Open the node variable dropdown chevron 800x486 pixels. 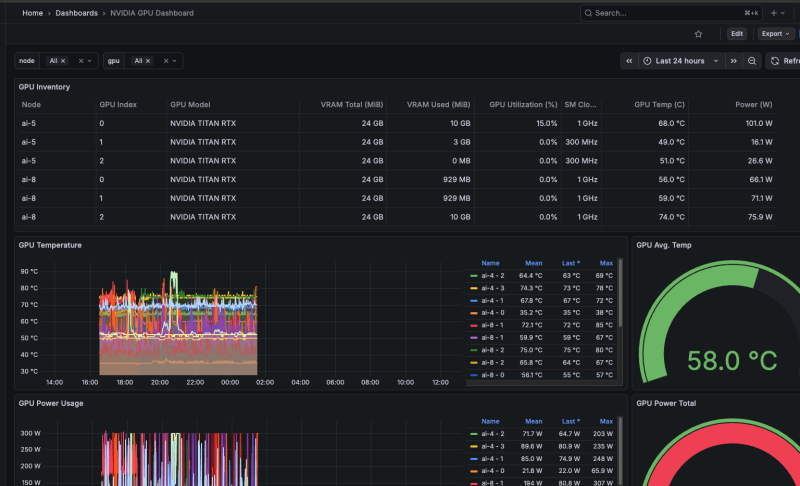click(90, 61)
